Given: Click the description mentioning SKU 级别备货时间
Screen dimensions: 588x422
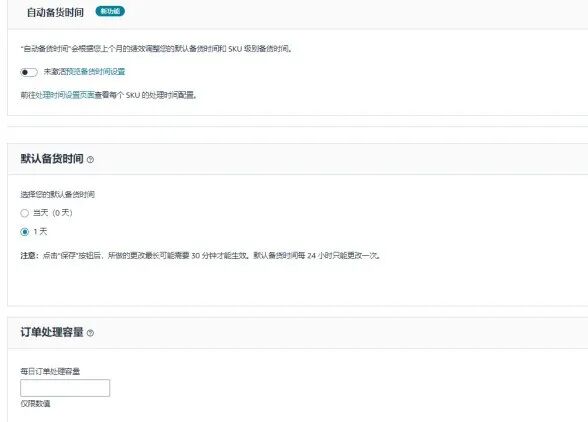Looking at the screenshot, I should click(x=156, y=49).
